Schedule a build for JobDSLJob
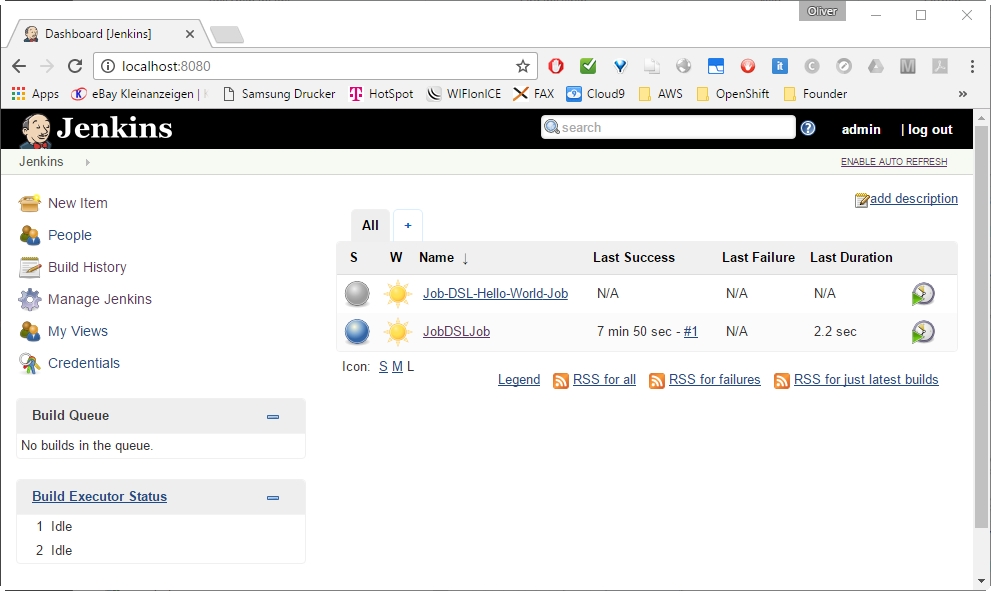Viewport: 991px width, 591px height. click(x=923, y=332)
